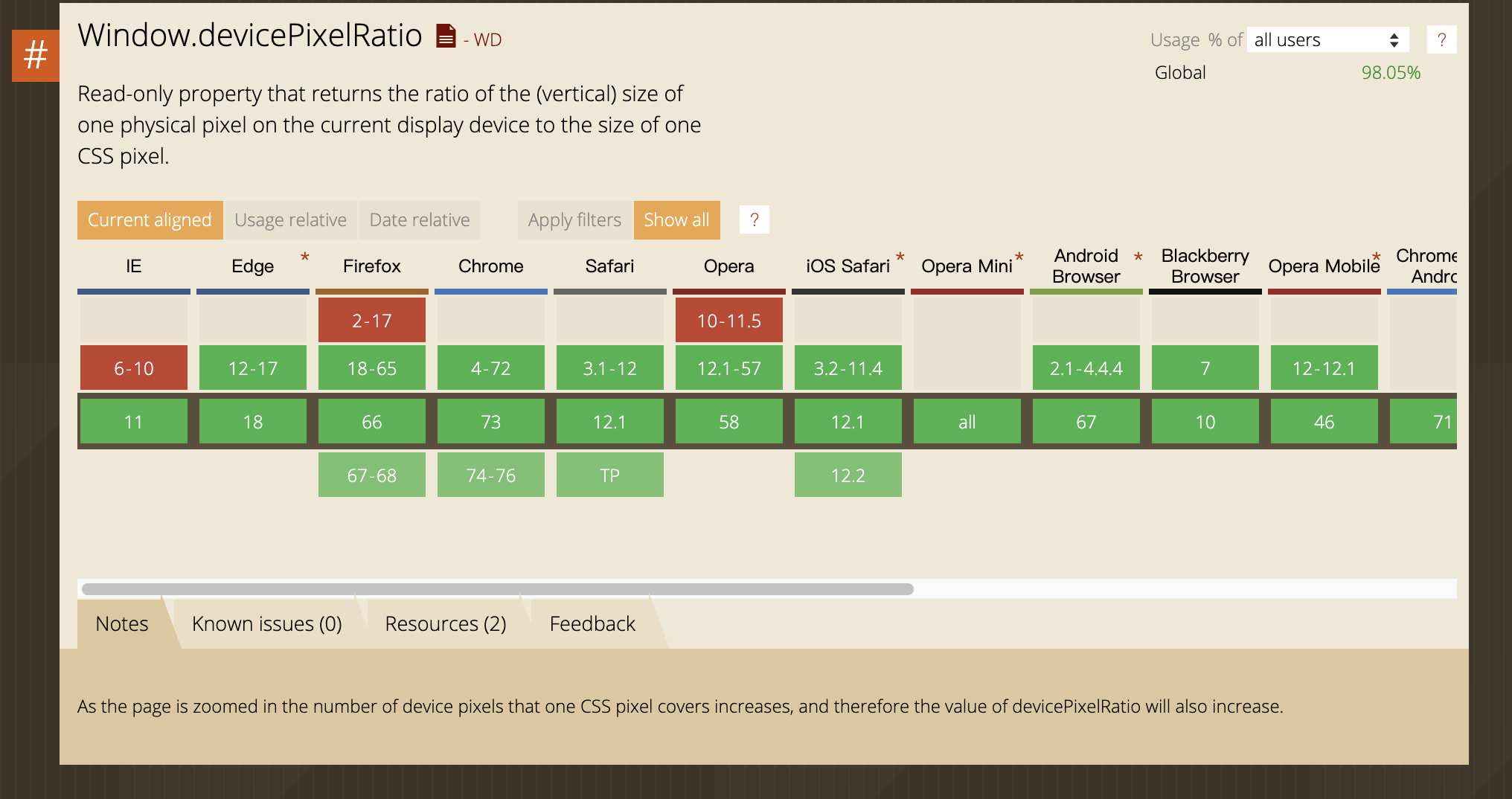
Task: Select Android Browser 2.1-4.4.4 cell
Action: click(x=1086, y=368)
